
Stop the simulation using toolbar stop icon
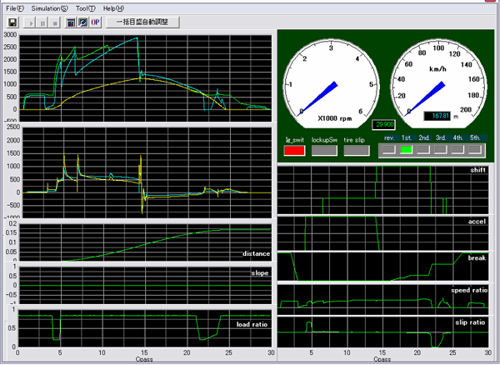click(55, 23)
